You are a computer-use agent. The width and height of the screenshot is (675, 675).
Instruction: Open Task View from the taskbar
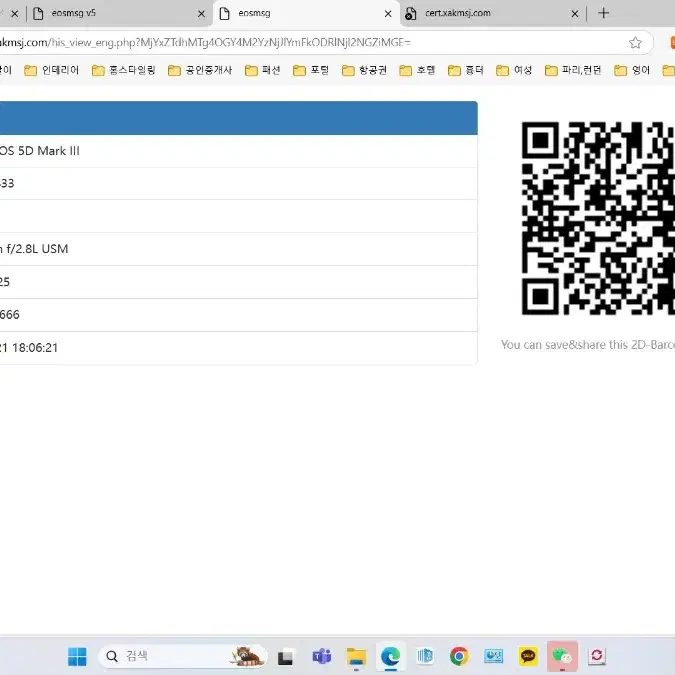[x=285, y=657]
